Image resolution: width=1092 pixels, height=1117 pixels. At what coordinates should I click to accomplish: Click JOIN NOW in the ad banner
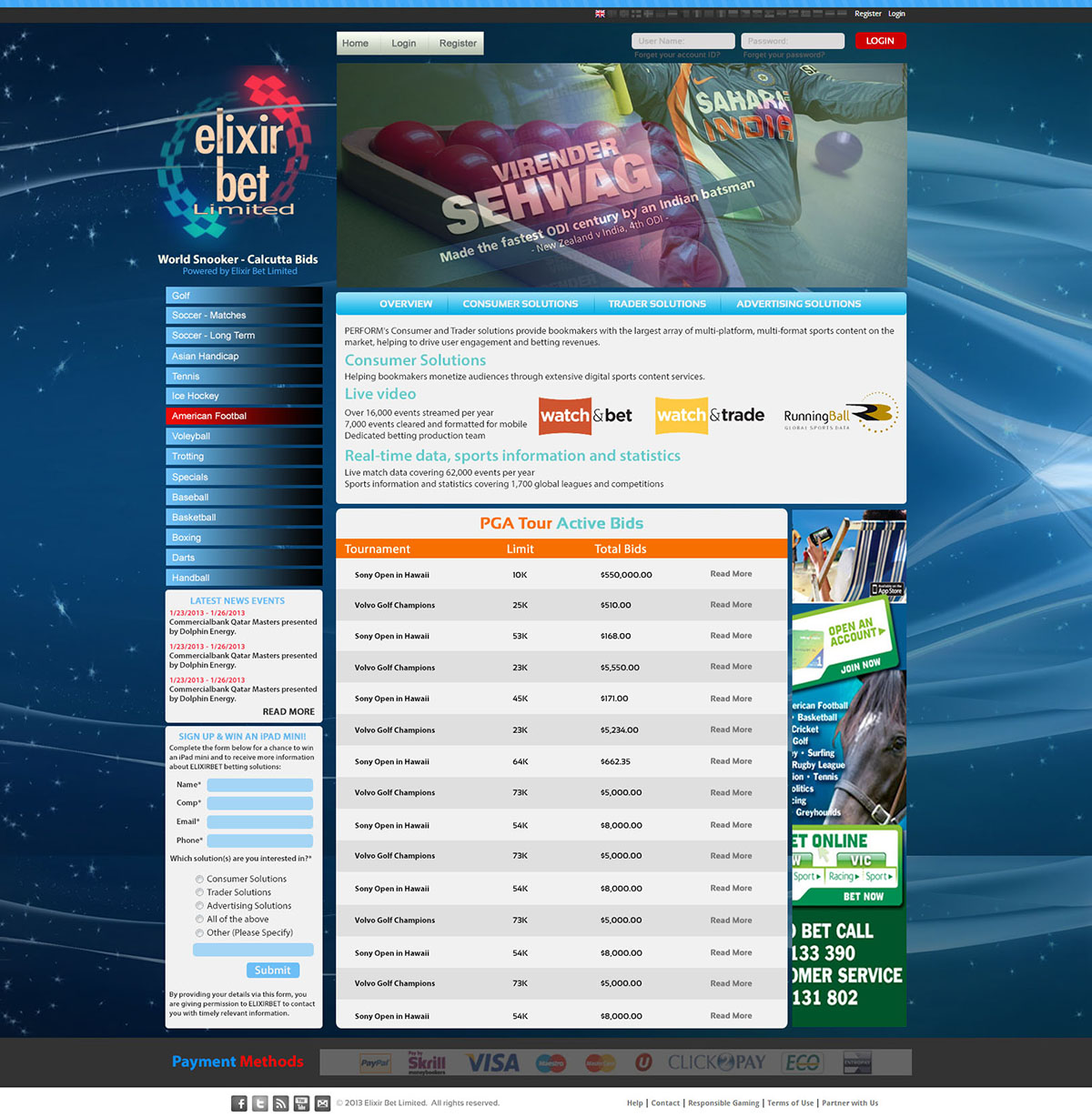tap(860, 666)
